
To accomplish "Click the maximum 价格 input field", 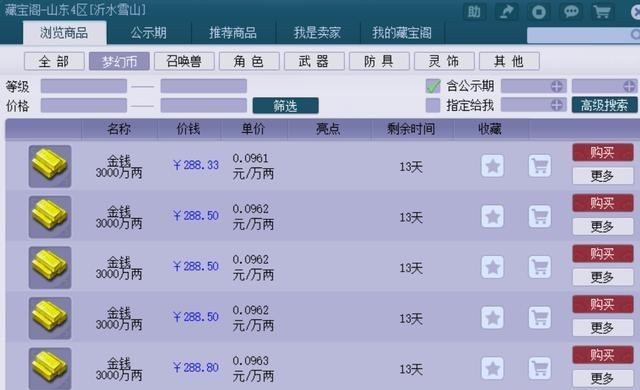I will 204,105.
